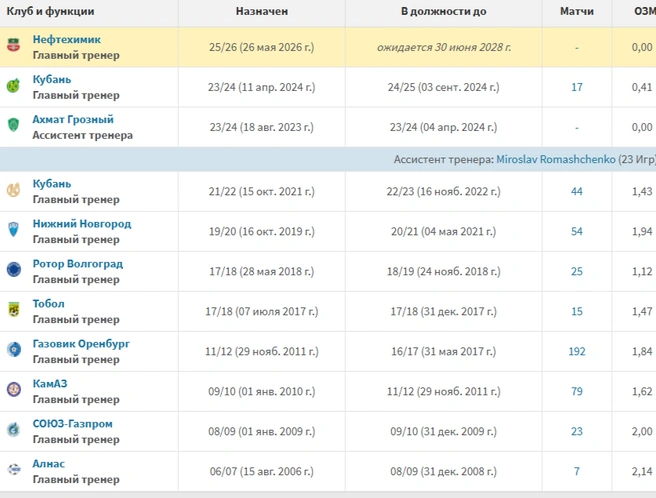The height and width of the screenshot is (498, 656).
Task: Click the 192 matches count link
Action: point(577,352)
